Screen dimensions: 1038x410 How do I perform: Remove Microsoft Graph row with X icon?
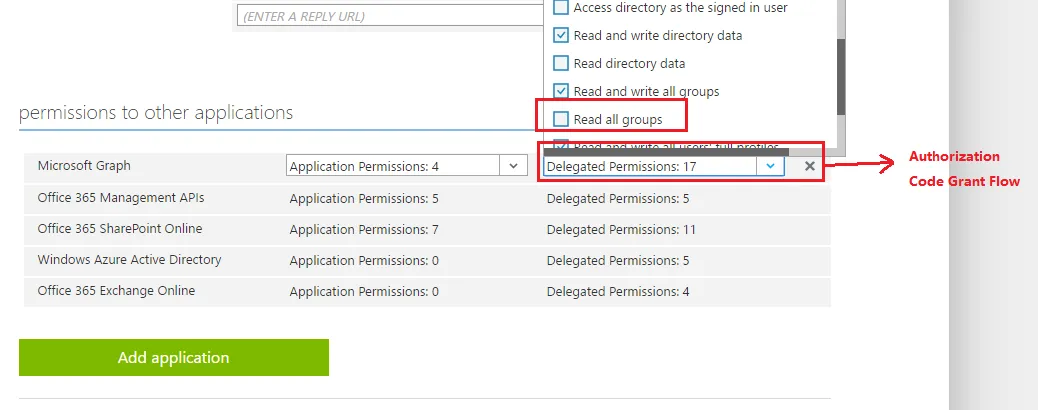coord(810,166)
